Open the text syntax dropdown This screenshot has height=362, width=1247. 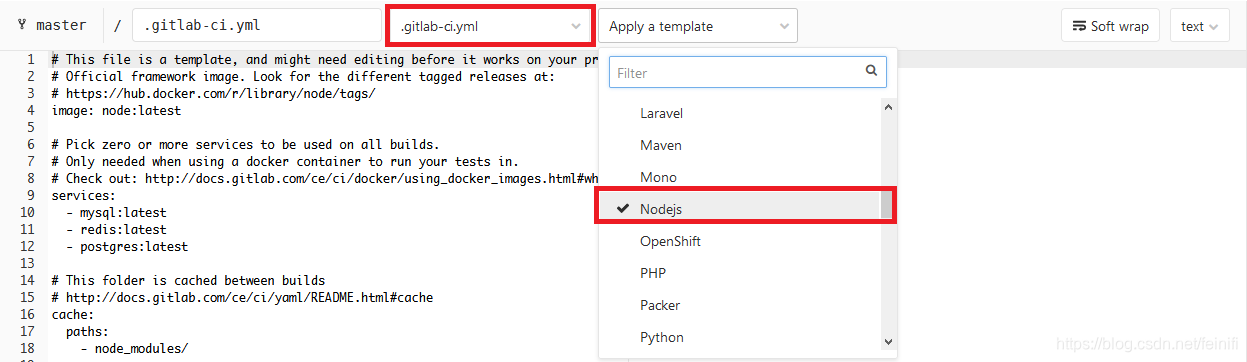[1199, 27]
